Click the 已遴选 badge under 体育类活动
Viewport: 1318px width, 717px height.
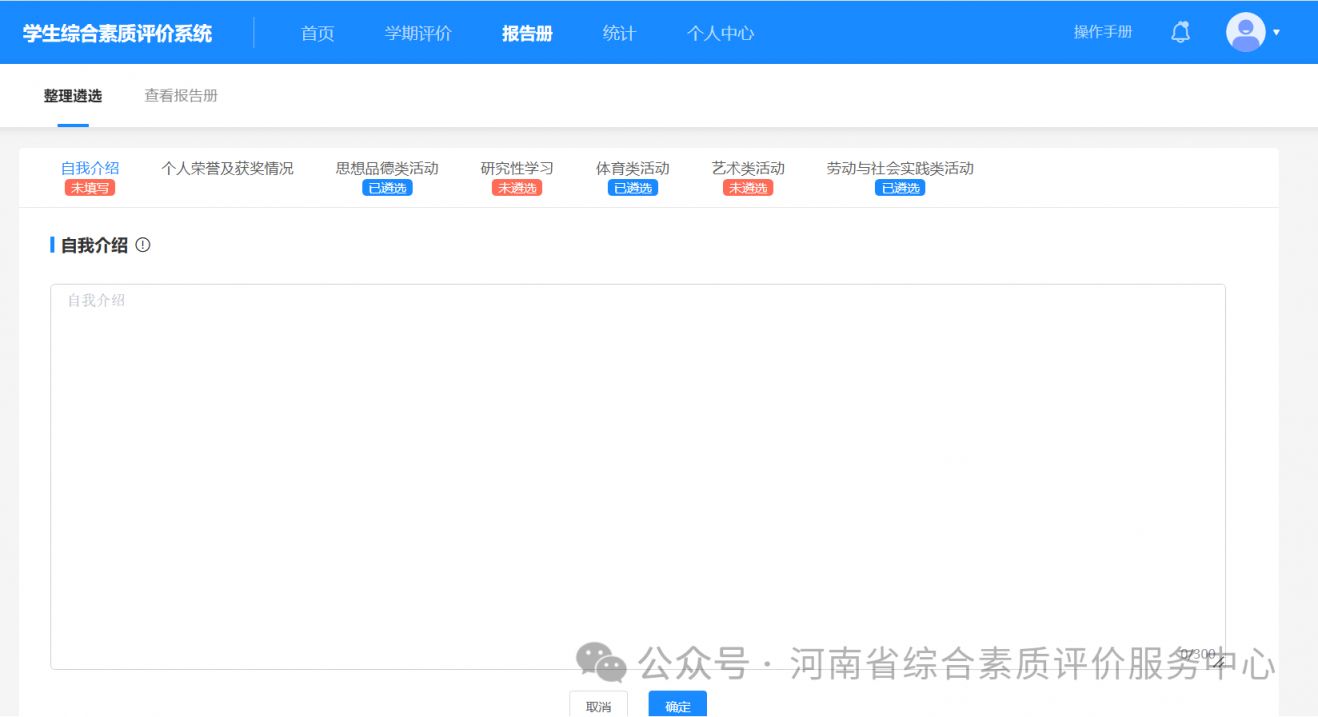[x=633, y=188]
